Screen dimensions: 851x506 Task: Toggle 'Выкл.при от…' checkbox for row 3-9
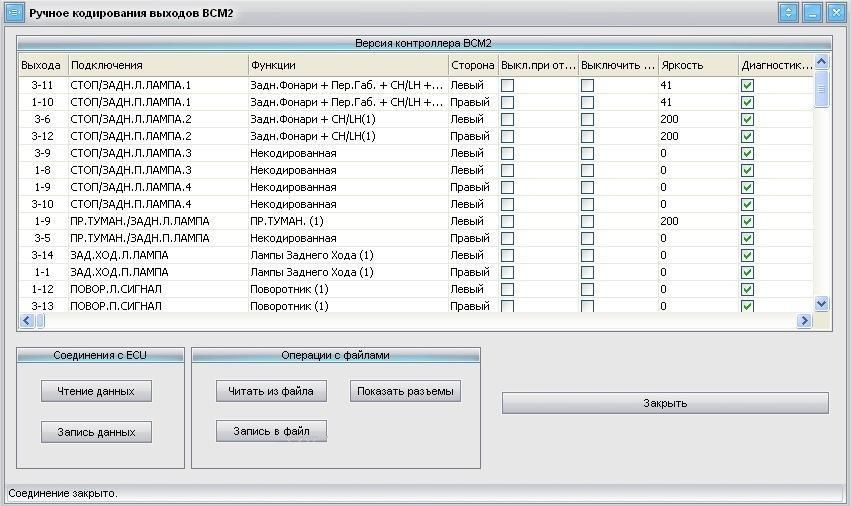(507, 153)
